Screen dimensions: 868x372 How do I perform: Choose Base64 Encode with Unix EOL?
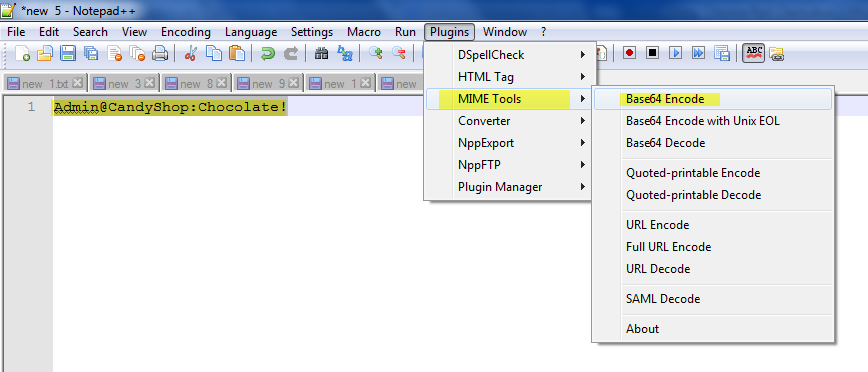point(713,121)
